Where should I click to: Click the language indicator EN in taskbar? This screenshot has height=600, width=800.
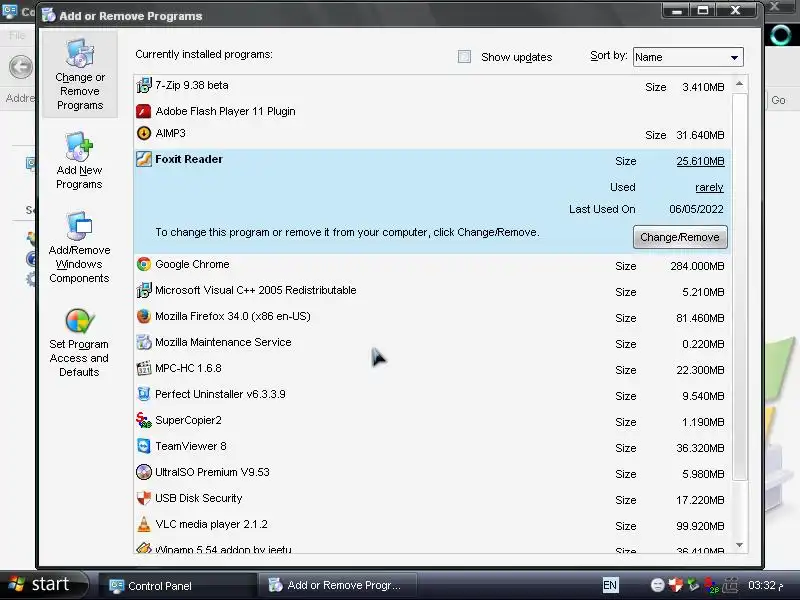click(610, 585)
